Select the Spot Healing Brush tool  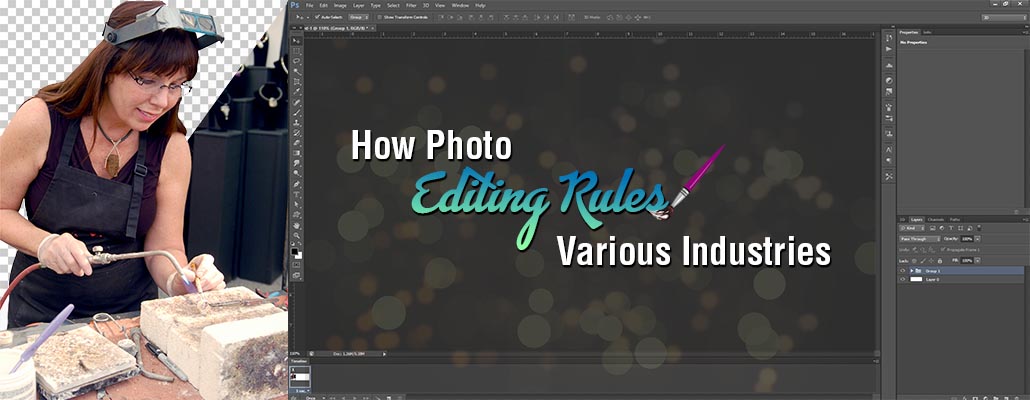click(x=297, y=103)
